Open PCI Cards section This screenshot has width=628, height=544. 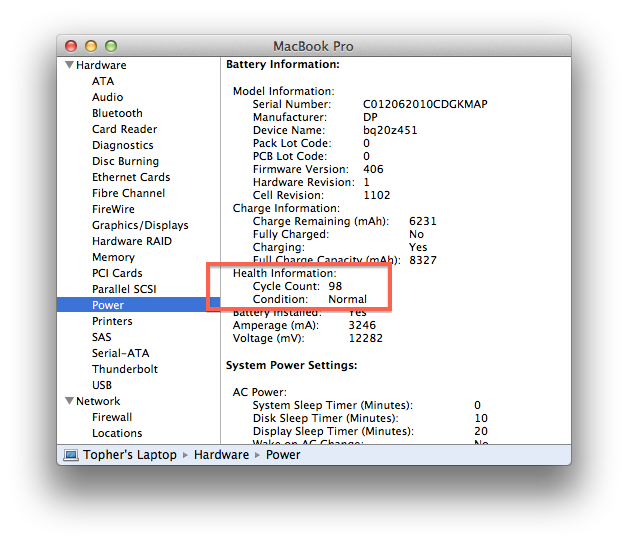point(117,273)
